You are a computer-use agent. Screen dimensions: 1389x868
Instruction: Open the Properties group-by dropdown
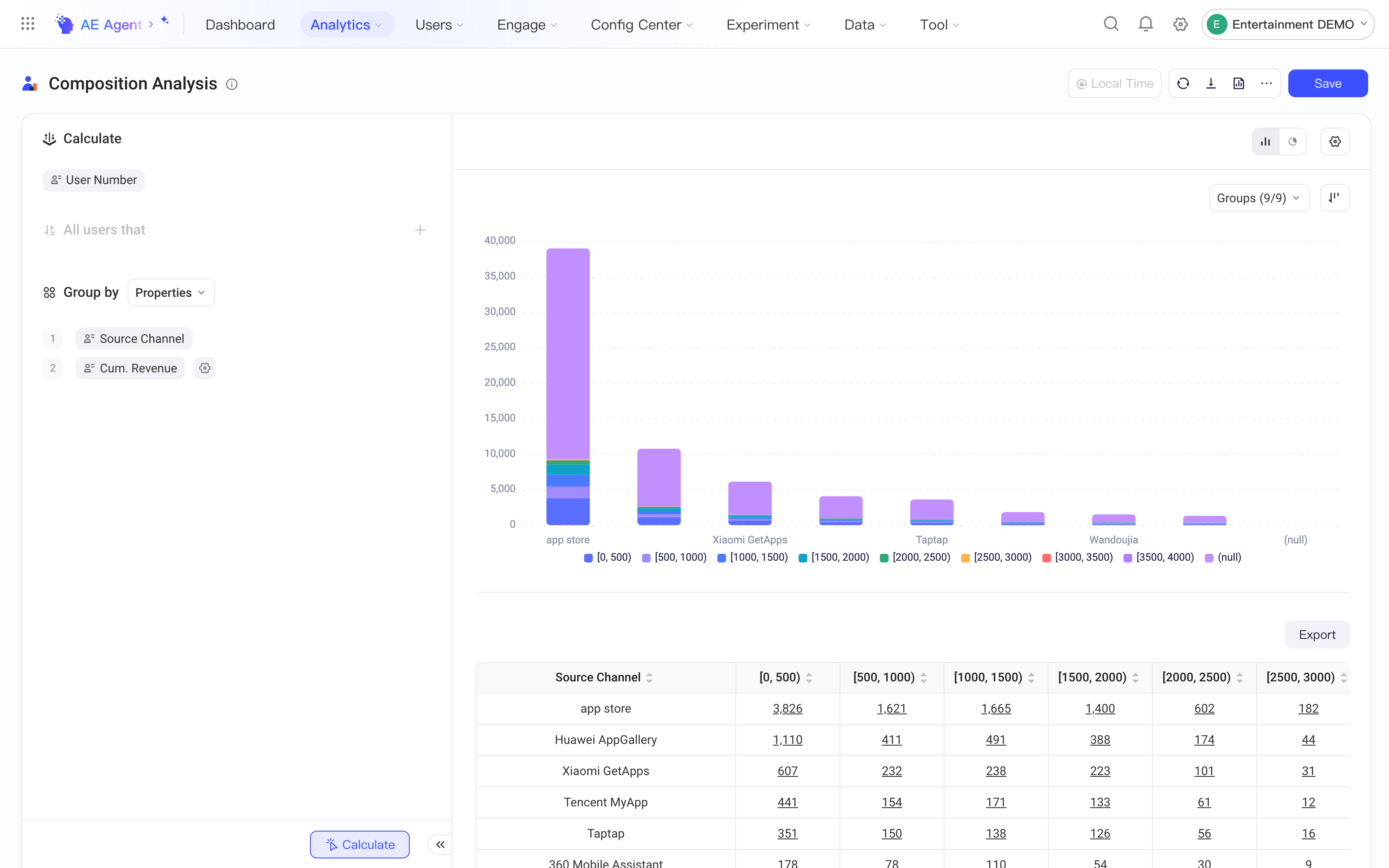click(171, 293)
